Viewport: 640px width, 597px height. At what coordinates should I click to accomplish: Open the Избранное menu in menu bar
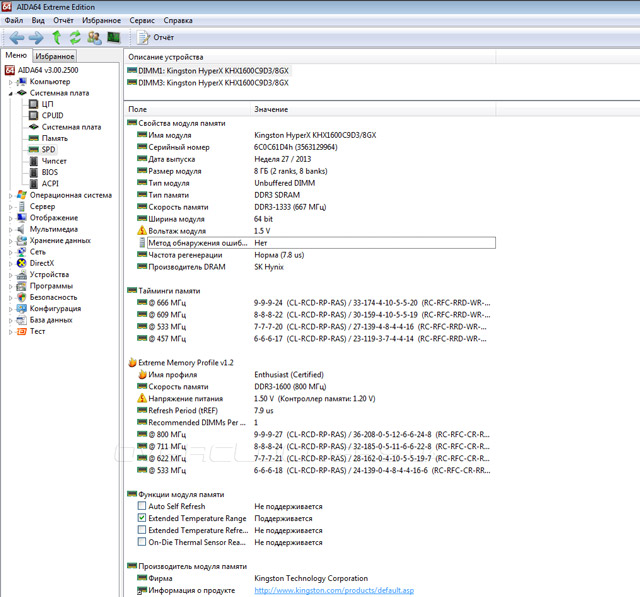(x=101, y=20)
